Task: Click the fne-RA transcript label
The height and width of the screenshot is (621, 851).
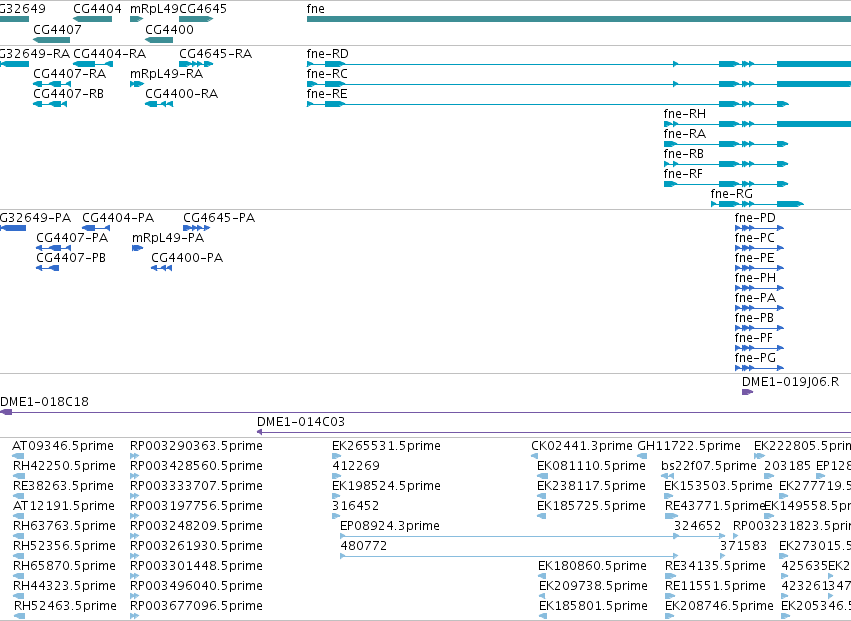Action: tap(685, 134)
